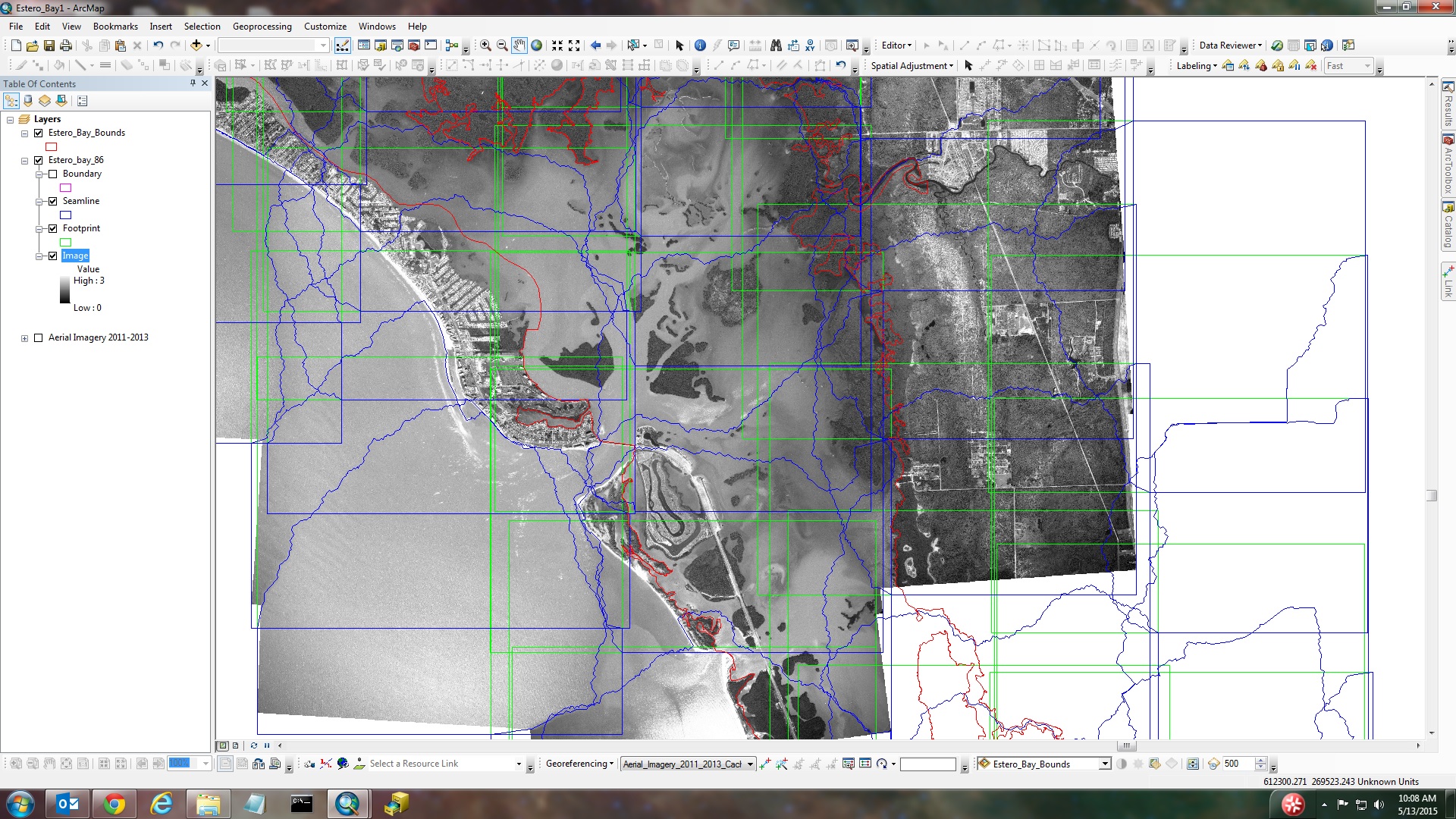Launch Google Chrome from the taskbar
This screenshot has width=1456, height=819.
(x=115, y=804)
